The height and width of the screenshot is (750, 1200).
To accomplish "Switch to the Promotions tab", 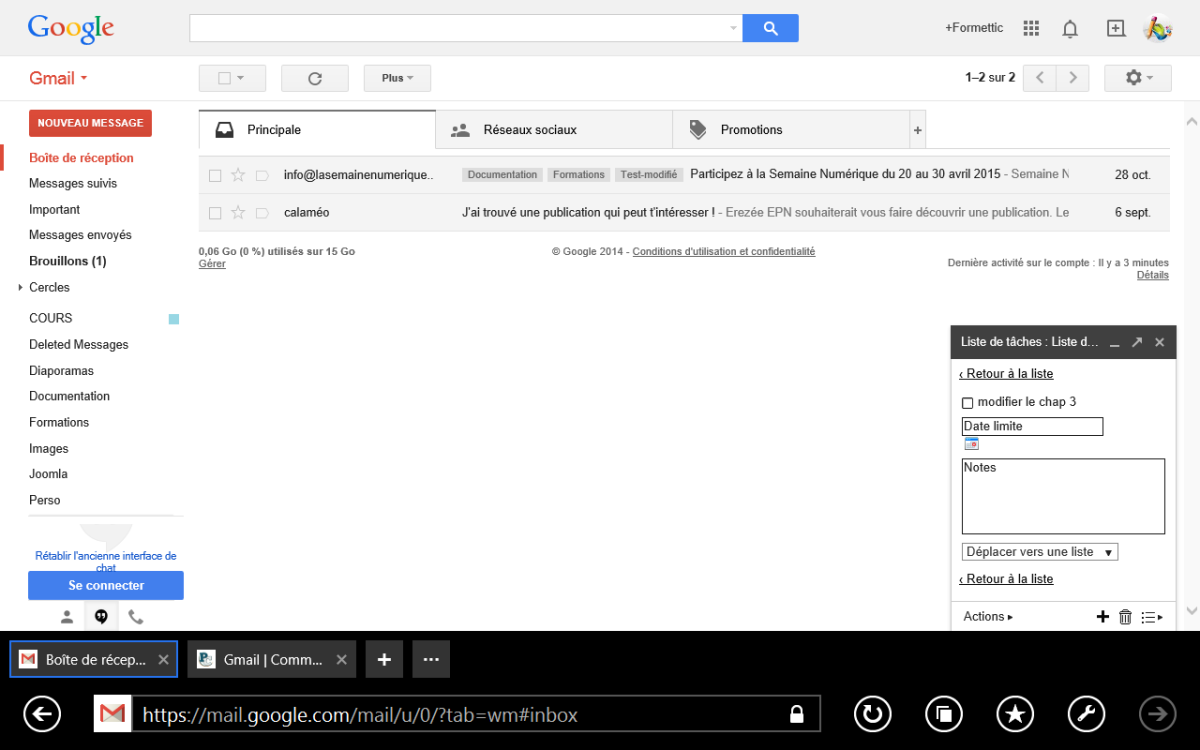I will click(x=791, y=130).
